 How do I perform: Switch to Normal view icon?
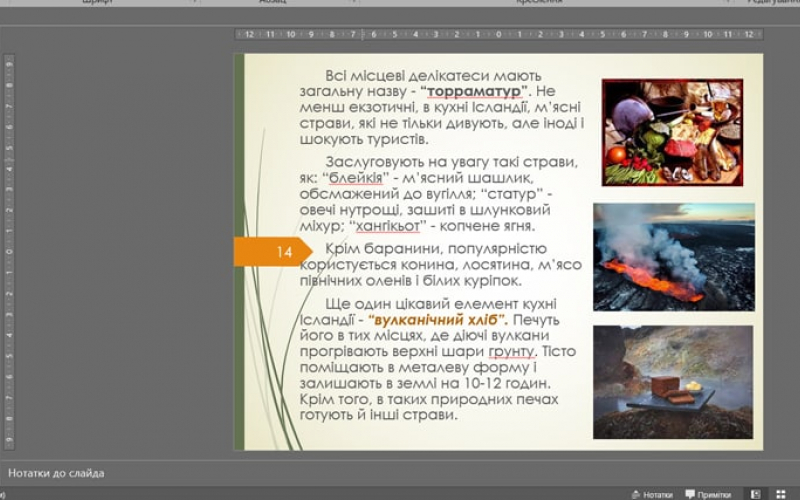[x=756, y=494]
